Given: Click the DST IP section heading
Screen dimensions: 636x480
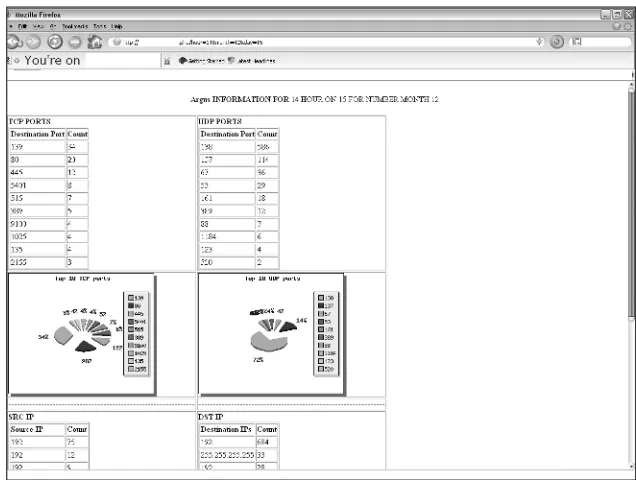Looking at the screenshot, I should click(x=211, y=417).
